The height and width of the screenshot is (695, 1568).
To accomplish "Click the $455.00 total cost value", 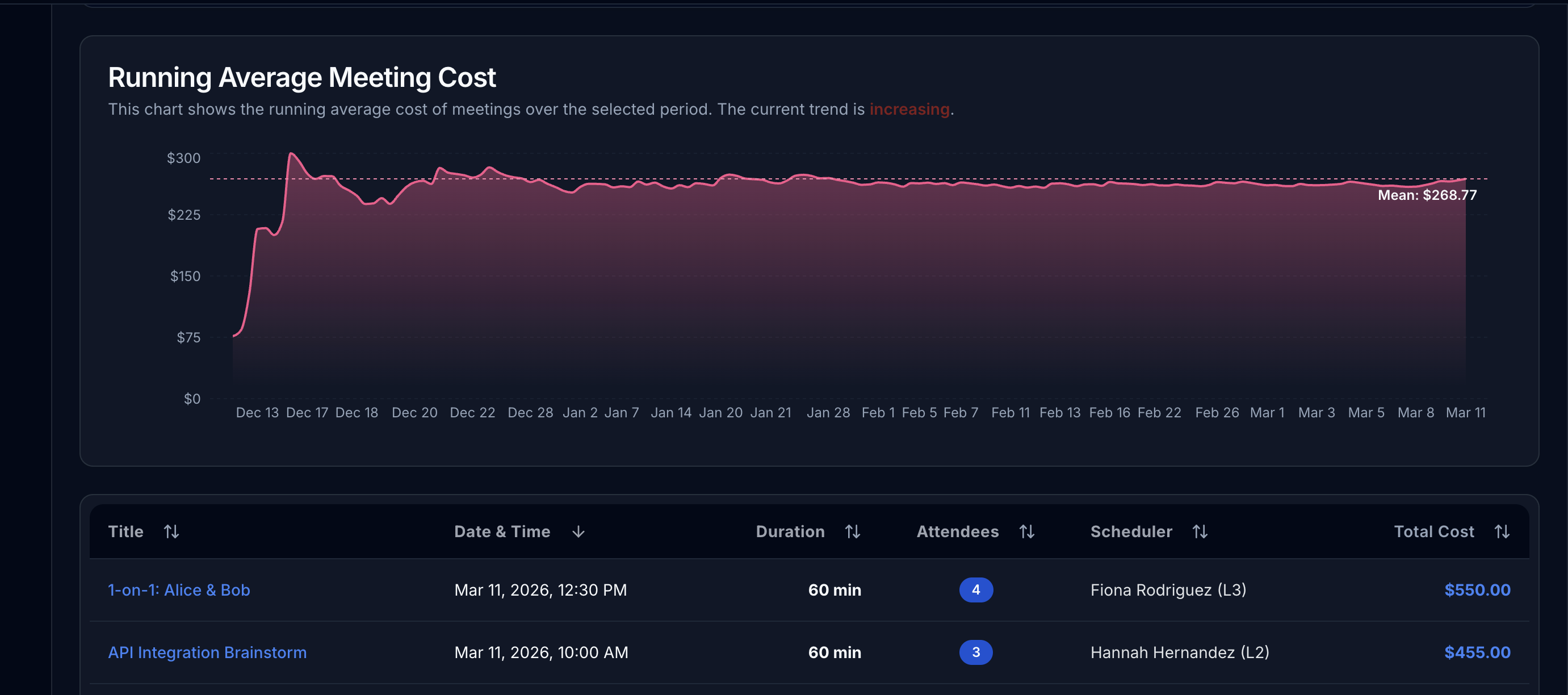I will click(x=1477, y=652).
